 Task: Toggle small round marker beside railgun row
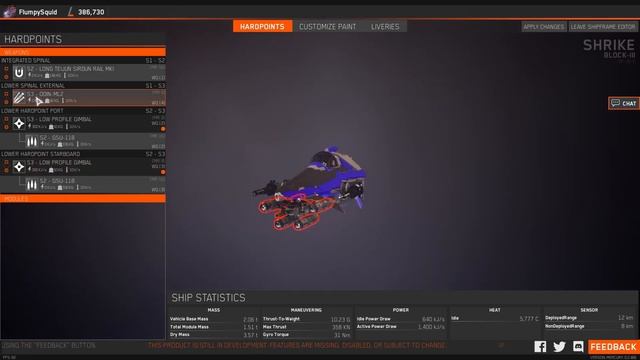6,76
